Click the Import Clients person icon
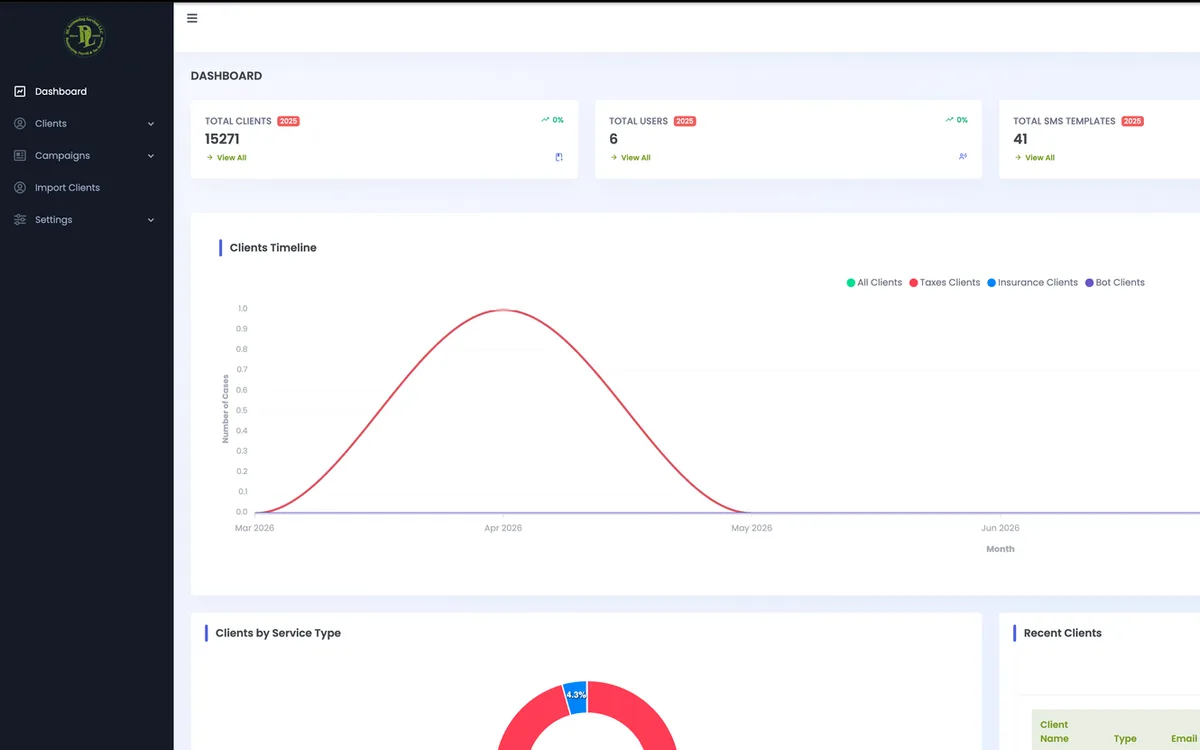 point(20,187)
